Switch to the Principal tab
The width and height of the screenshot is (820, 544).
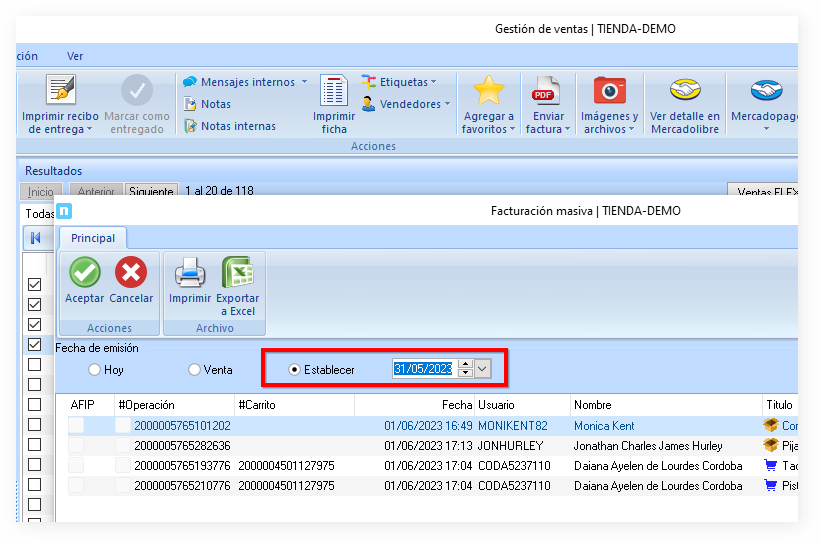tap(93, 238)
